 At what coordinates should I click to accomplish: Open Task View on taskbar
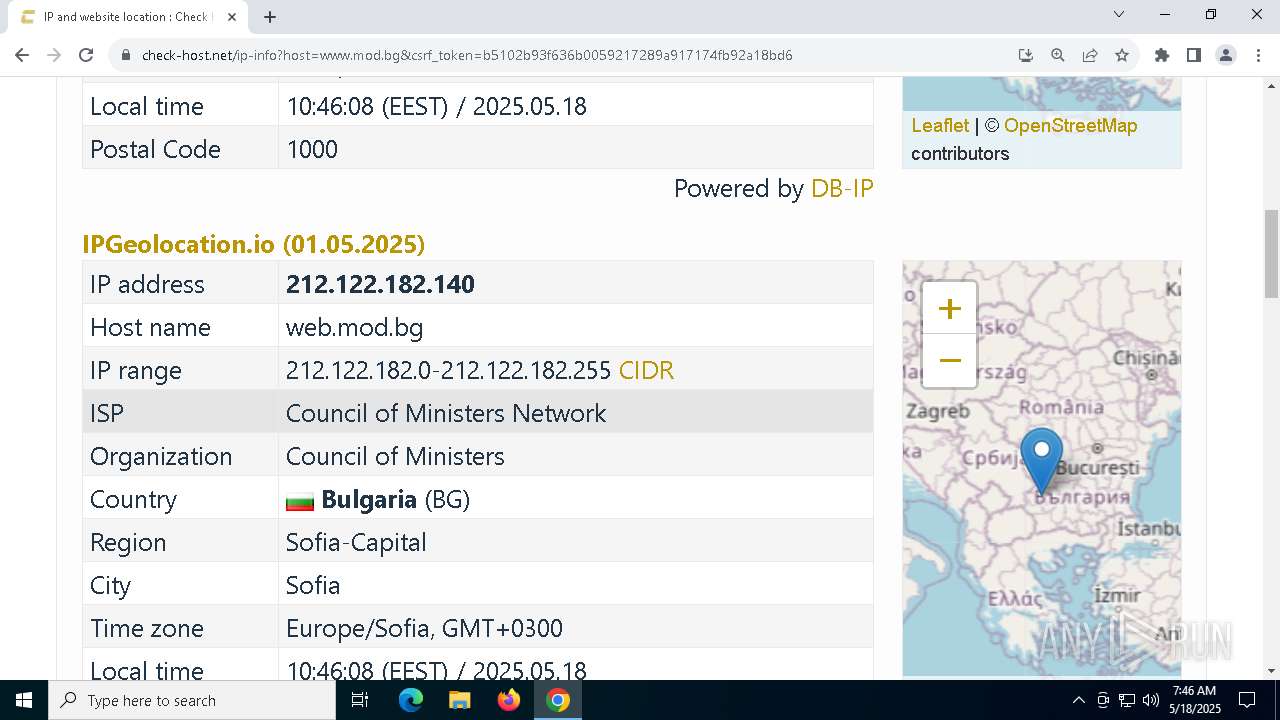click(360, 700)
